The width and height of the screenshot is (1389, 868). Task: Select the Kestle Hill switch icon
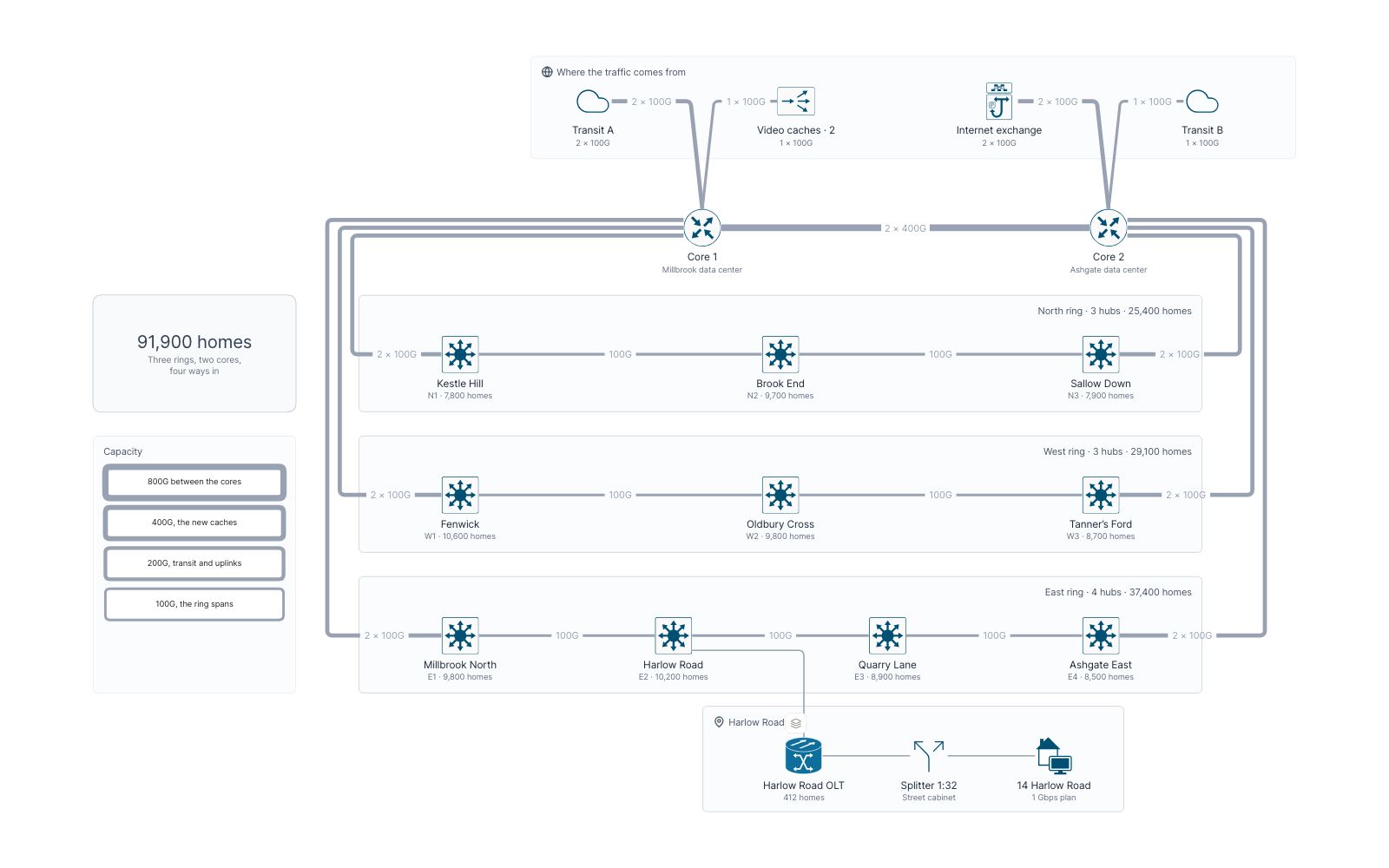click(x=460, y=354)
